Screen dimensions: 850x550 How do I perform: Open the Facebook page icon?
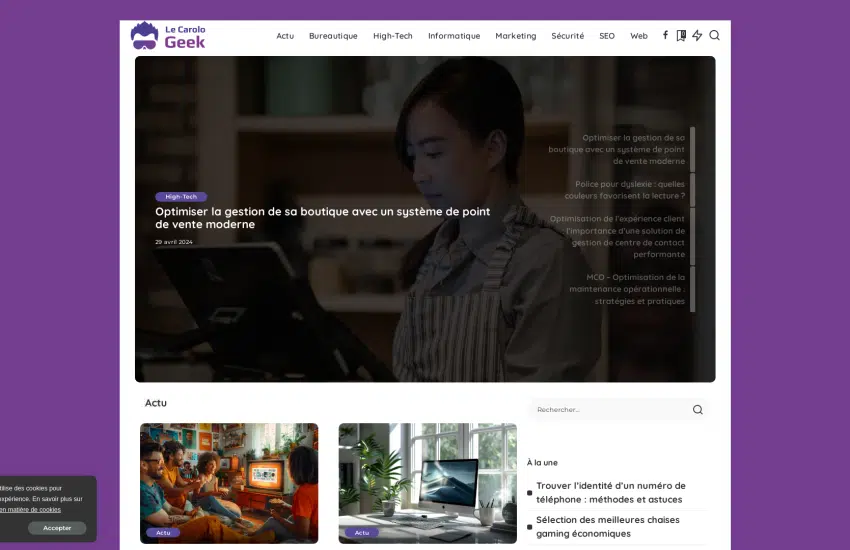click(665, 35)
